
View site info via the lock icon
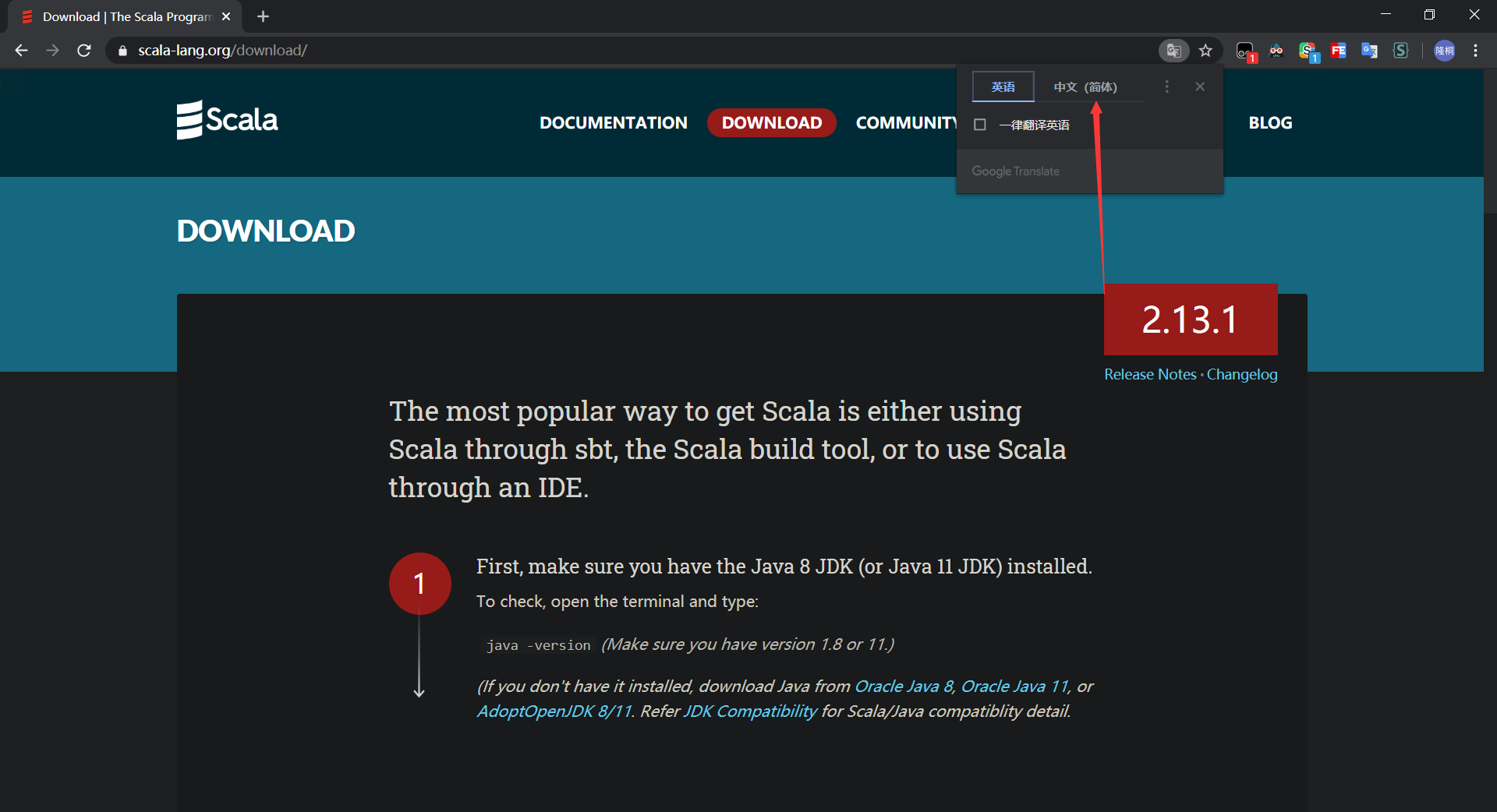[122, 51]
